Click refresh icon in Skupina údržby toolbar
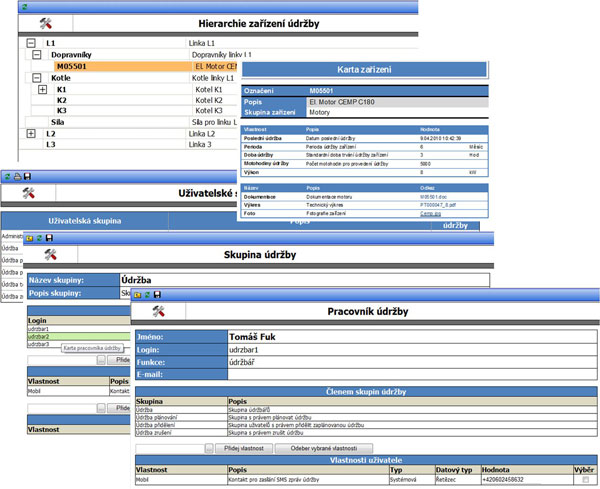 [39, 238]
